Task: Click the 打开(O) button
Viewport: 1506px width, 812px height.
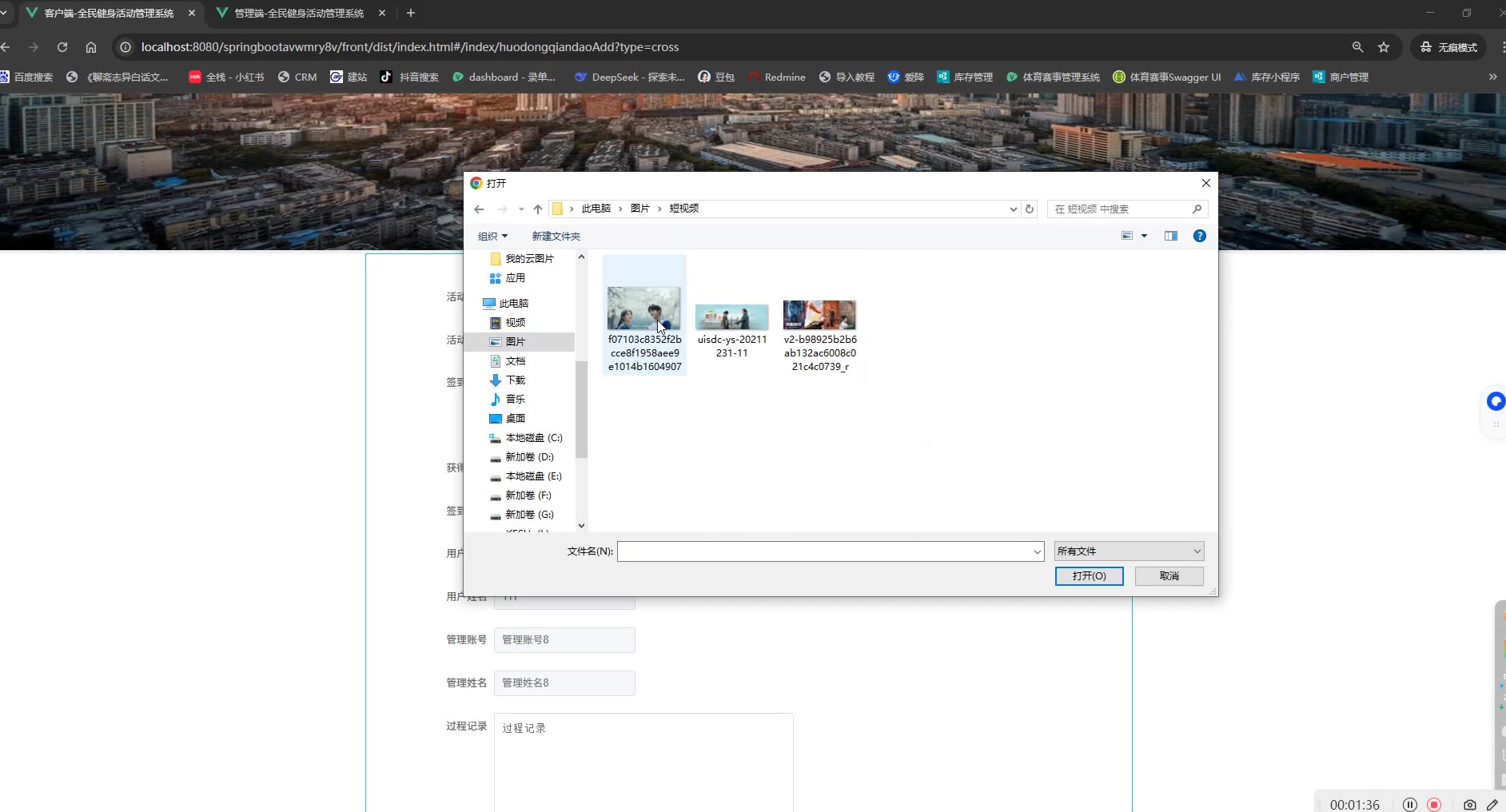Action: pos(1089,576)
